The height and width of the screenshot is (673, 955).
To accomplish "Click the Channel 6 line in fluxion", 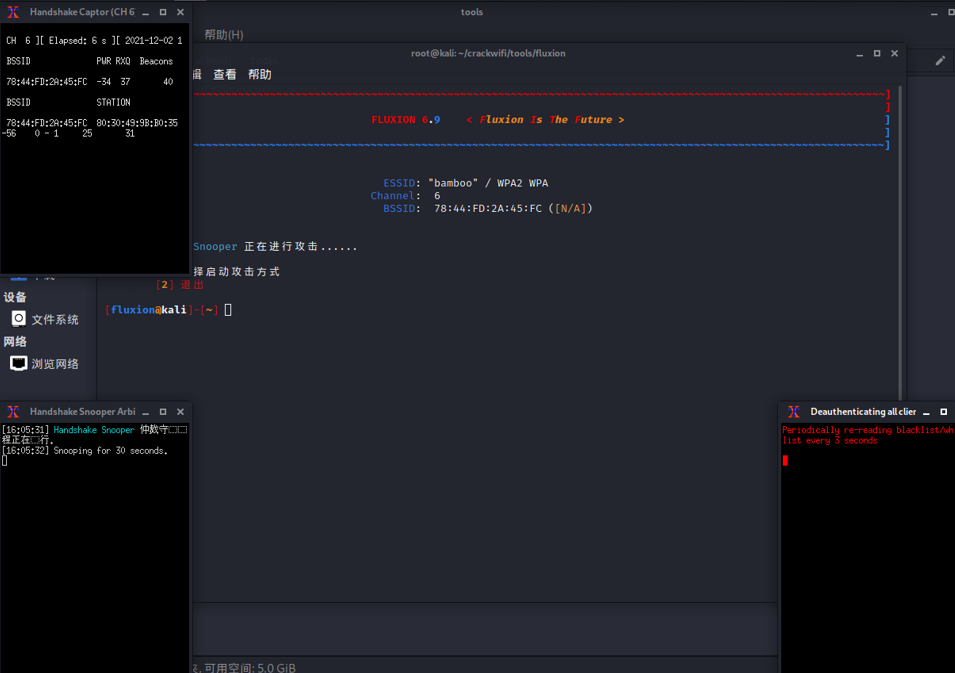I will tap(405, 196).
